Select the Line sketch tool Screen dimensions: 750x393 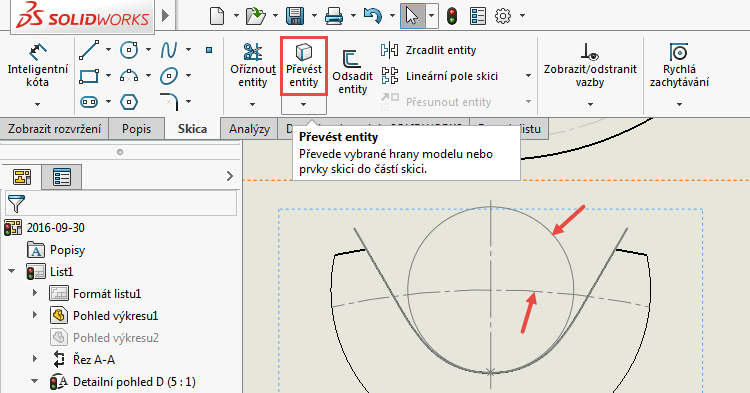point(89,50)
